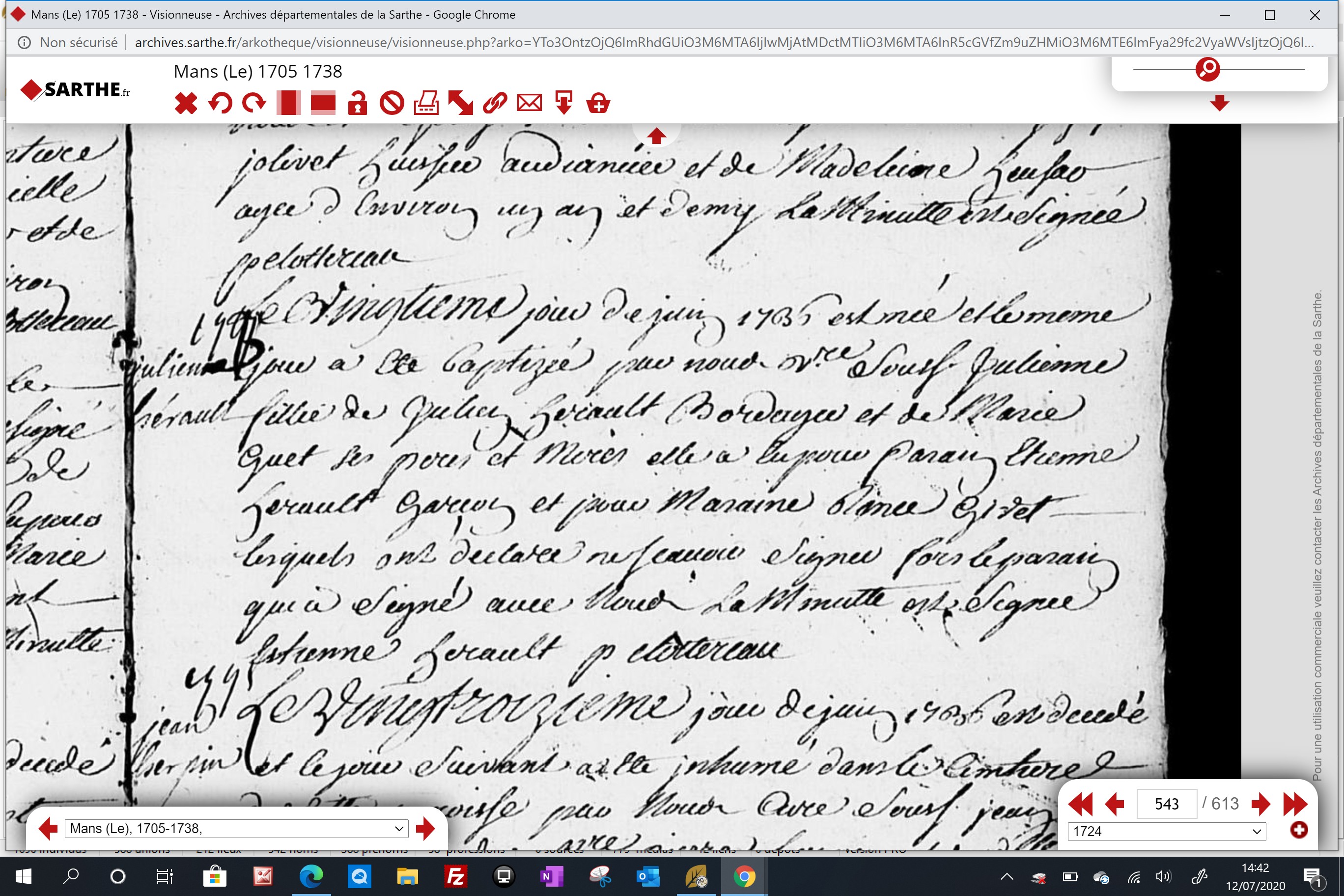Download the image with arrow icon
Viewport: 1344px width, 896px height.
coord(564,104)
